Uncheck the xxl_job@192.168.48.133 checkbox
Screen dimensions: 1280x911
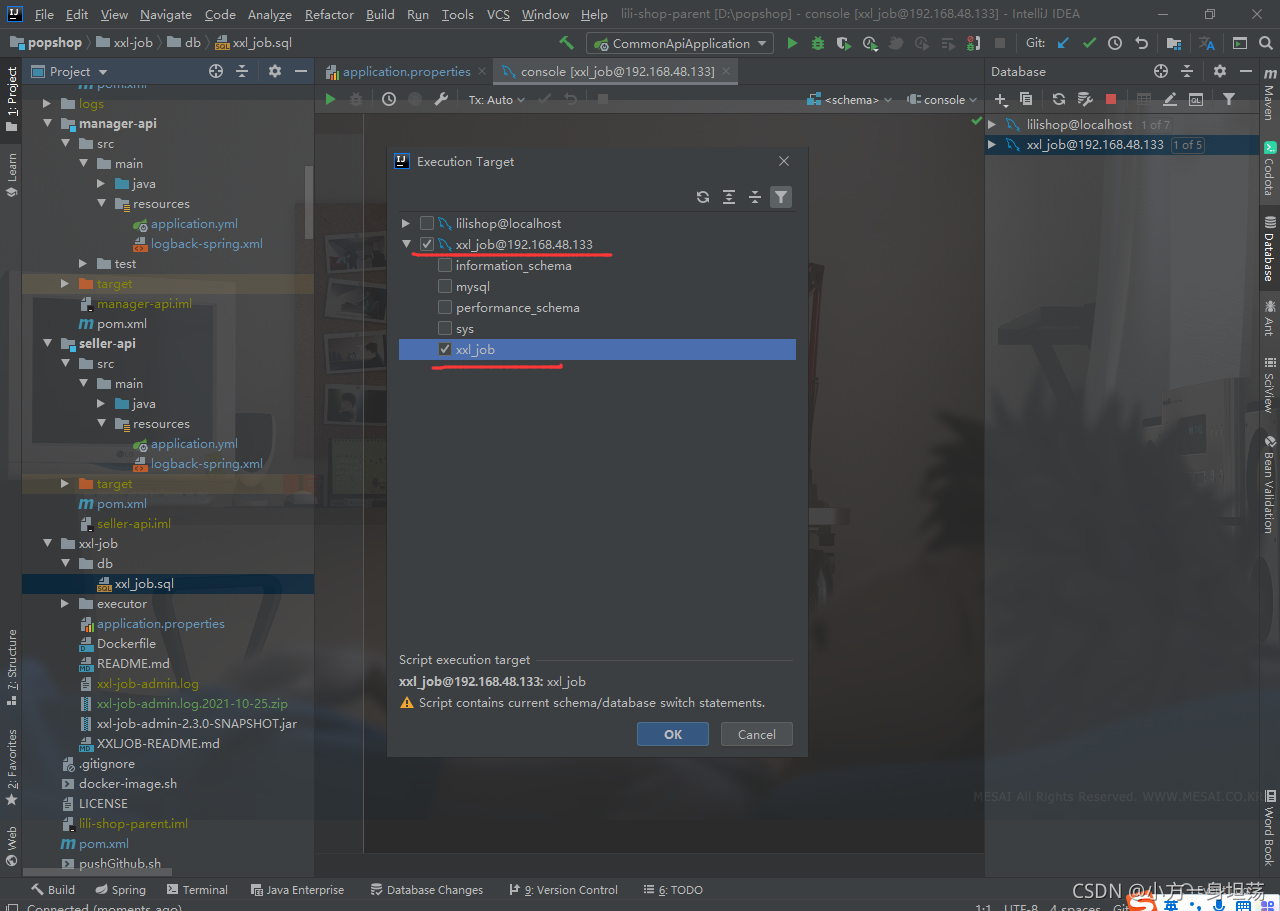427,244
